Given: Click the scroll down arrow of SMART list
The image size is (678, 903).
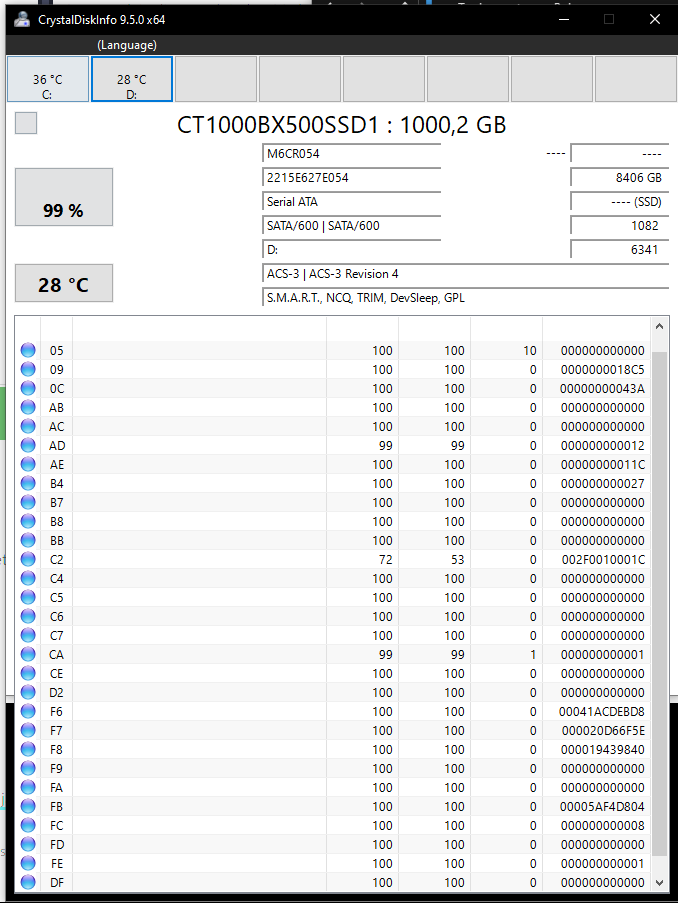Looking at the screenshot, I should 660,883.
